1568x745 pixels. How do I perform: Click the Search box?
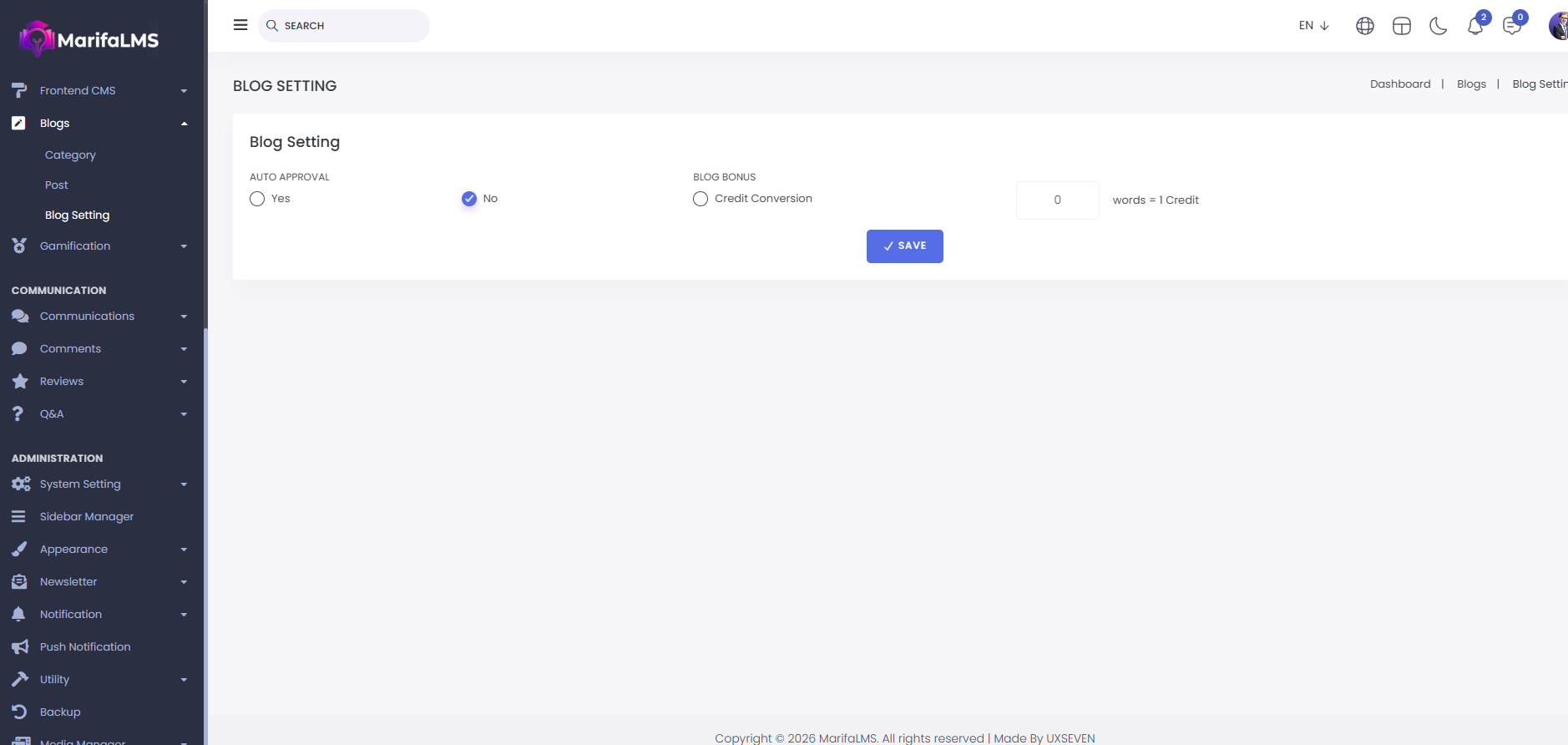click(x=351, y=26)
